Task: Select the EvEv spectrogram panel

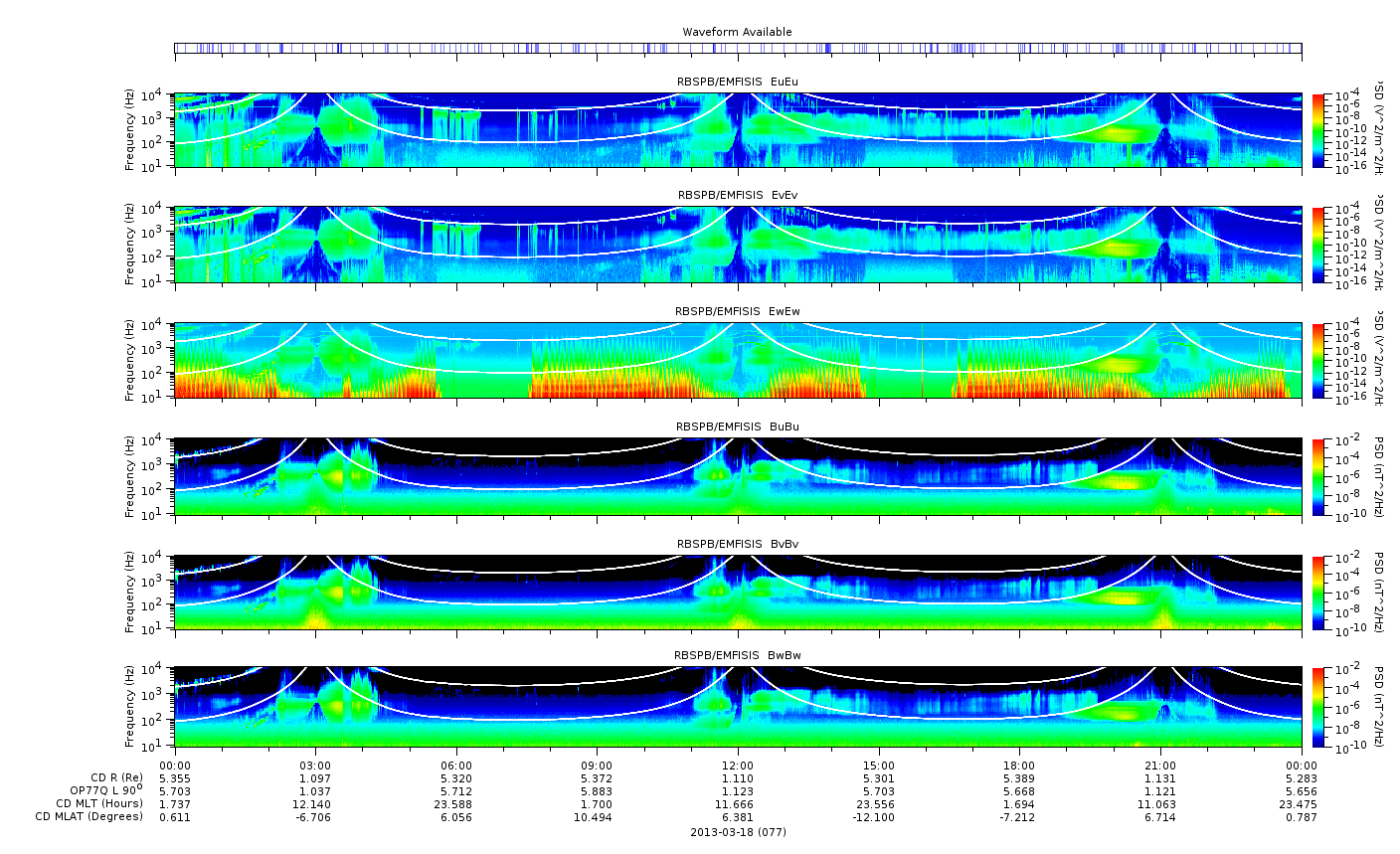Action: 738,245
